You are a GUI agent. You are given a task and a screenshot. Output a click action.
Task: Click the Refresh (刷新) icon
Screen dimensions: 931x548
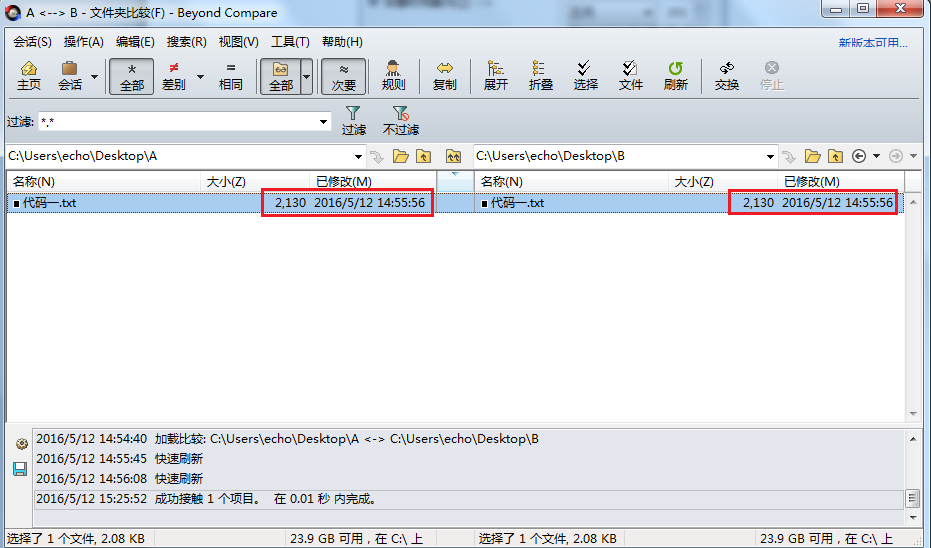point(676,76)
